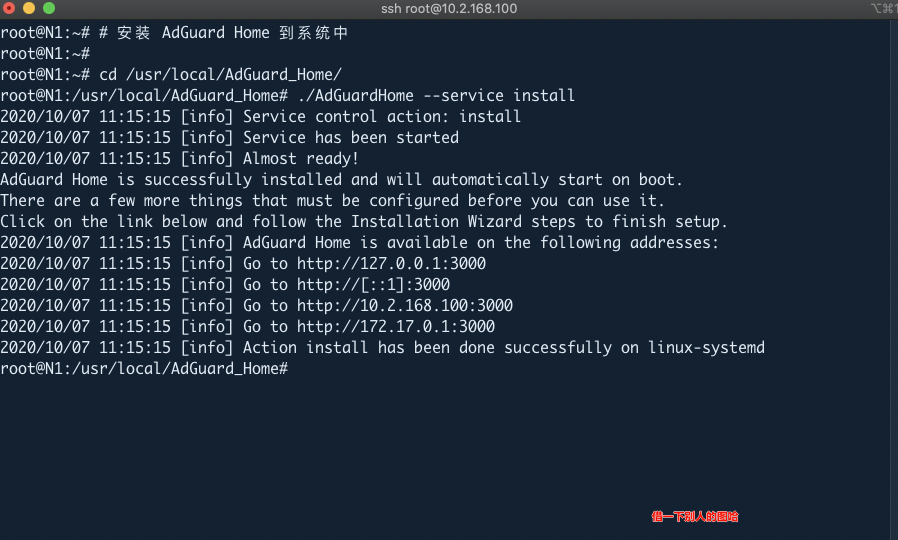This screenshot has width=898, height=540.
Task: Open the http://127.0.0.1:3000 address
Action: coord(391,263)
